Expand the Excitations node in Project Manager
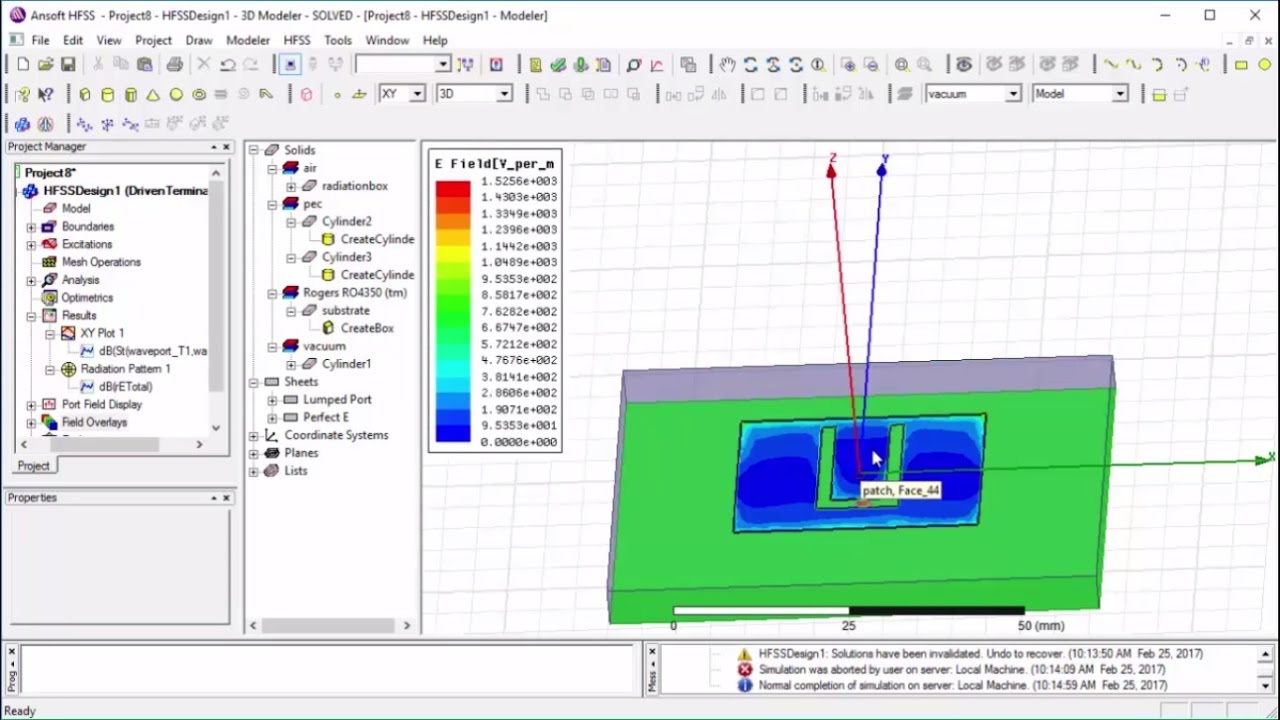Viewport: 1280px width, 720px height. [31, 245]
